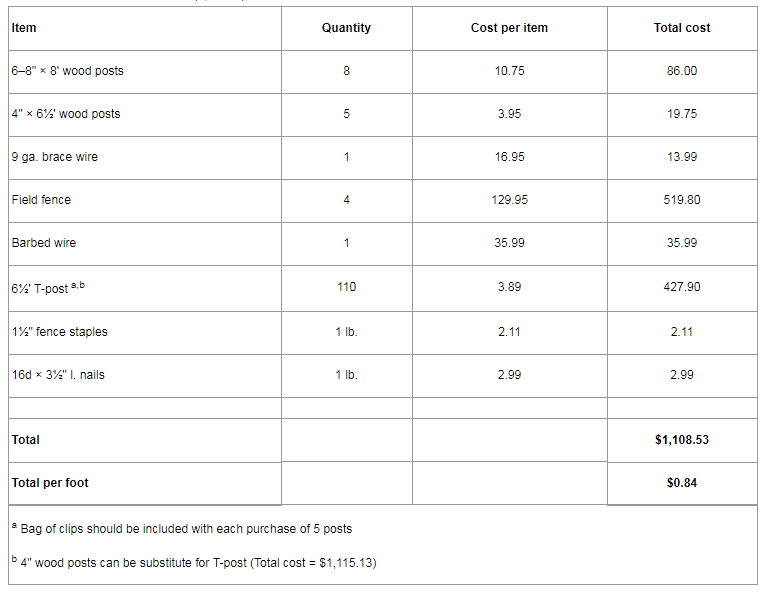The width and height of the screenshot is (770, 595).
Task: Select the 9 ga. brace wire item
Action: [x=55, y=157]
